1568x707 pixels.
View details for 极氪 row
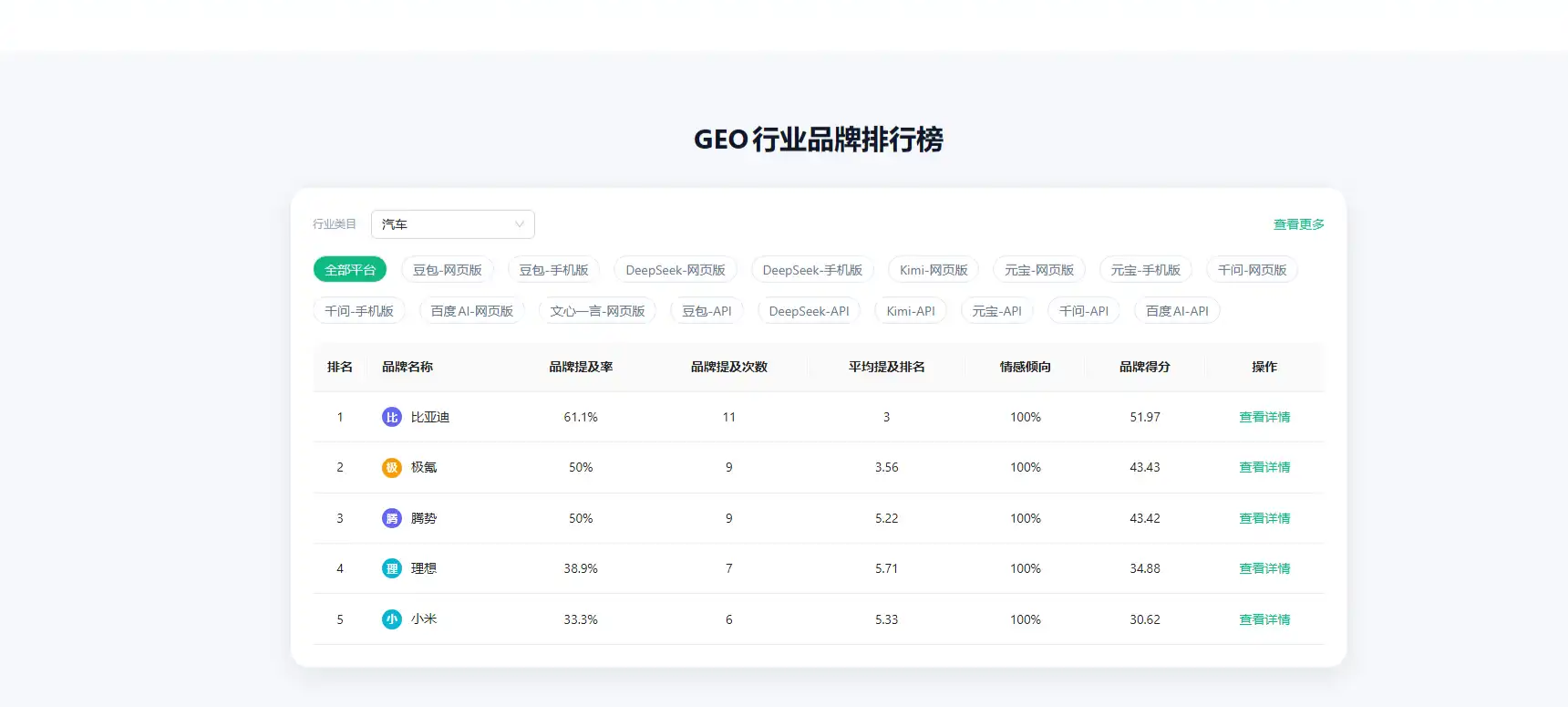(x=1264, y=467)
